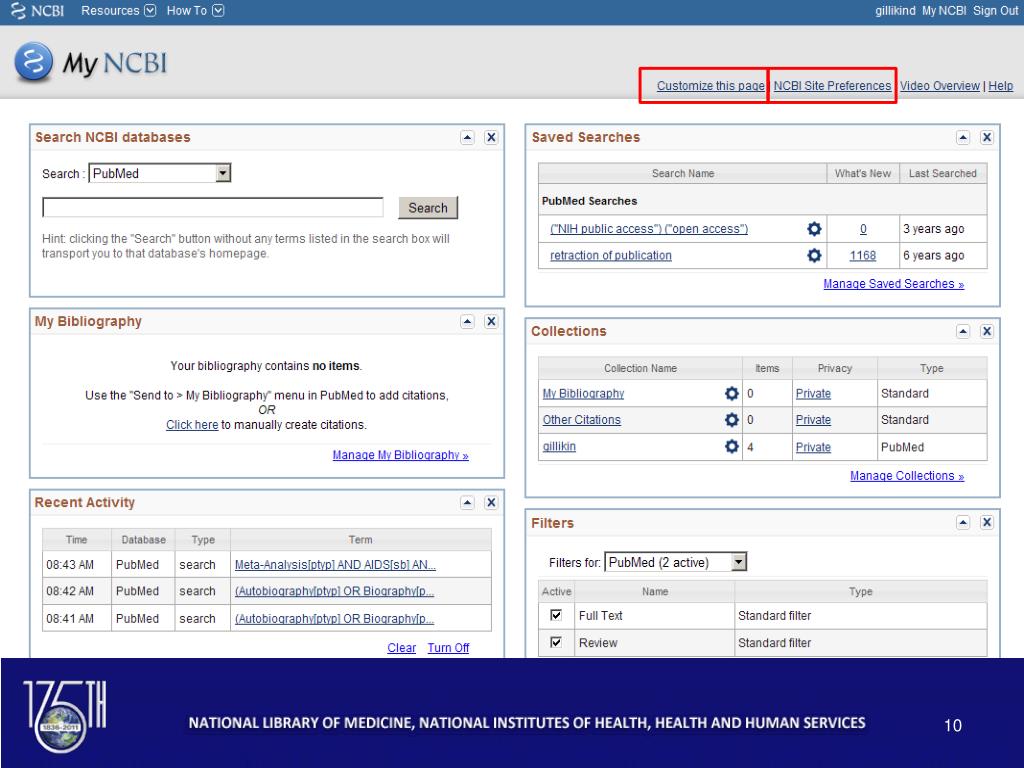Image resolution: width=1024 pixels, height=768 pixels.
Task: Collapse the Saved Searches panel
Action: 963,137
